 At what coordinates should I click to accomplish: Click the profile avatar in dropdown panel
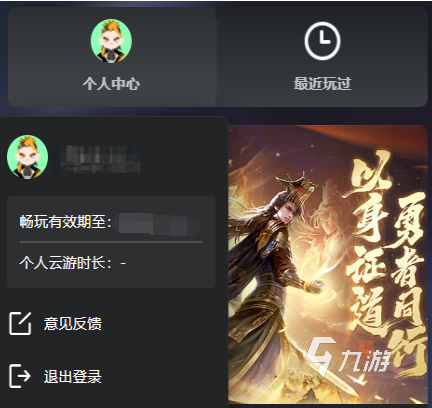click(x=27, y=157)
